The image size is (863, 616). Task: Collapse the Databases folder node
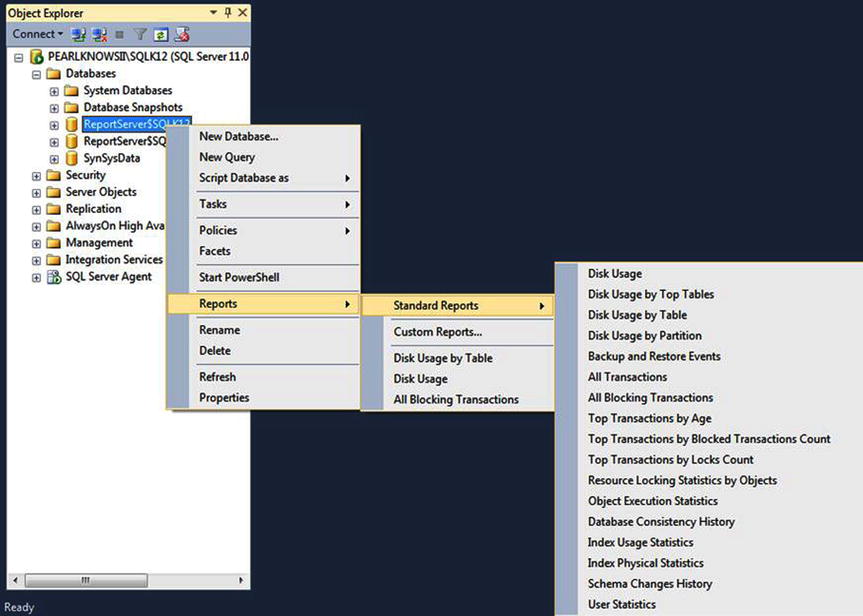pyautogui.click(x=36, y=74)
